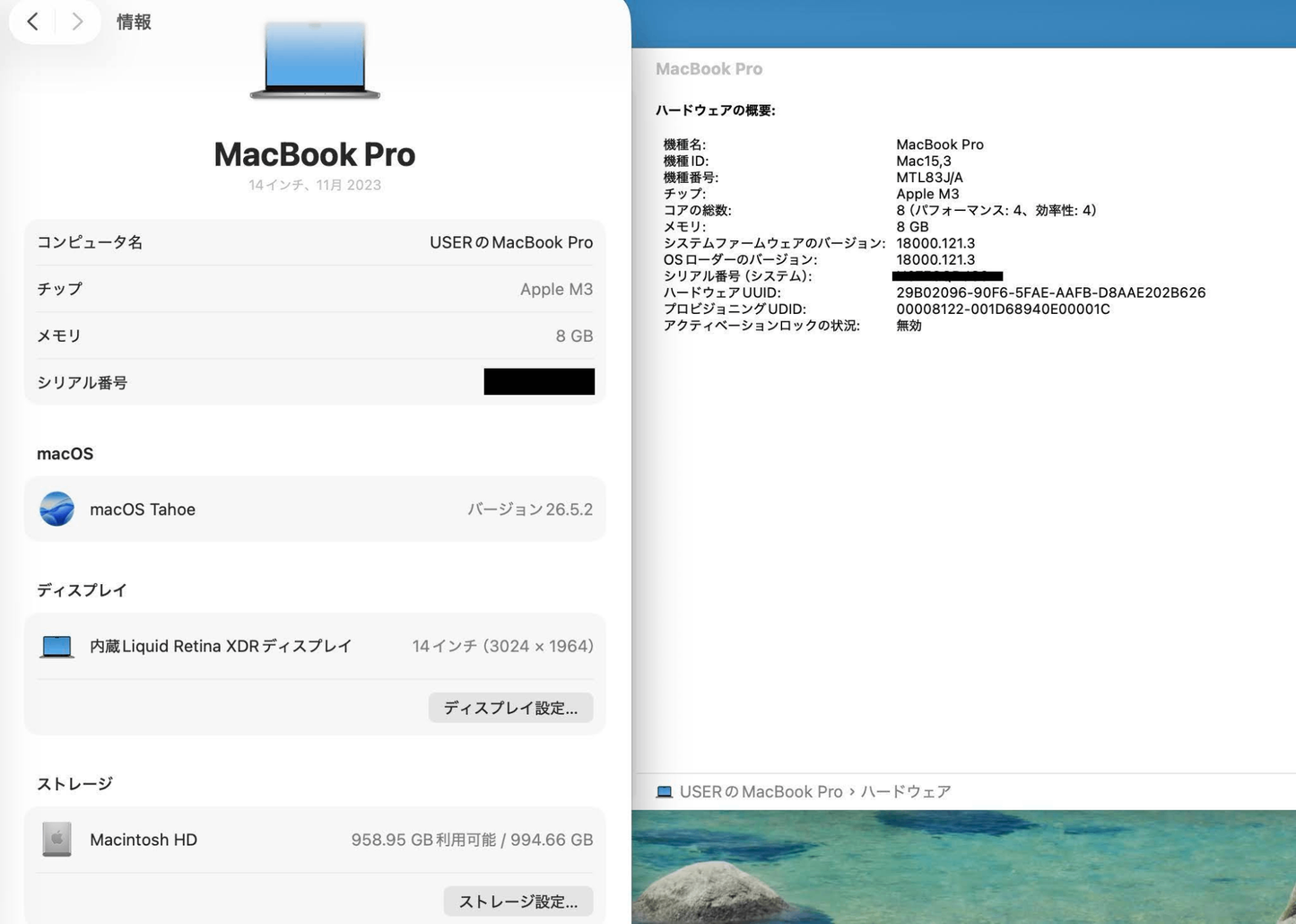Click the laptop icon in the path bar
1296x924 pixels.
point(664,792)
